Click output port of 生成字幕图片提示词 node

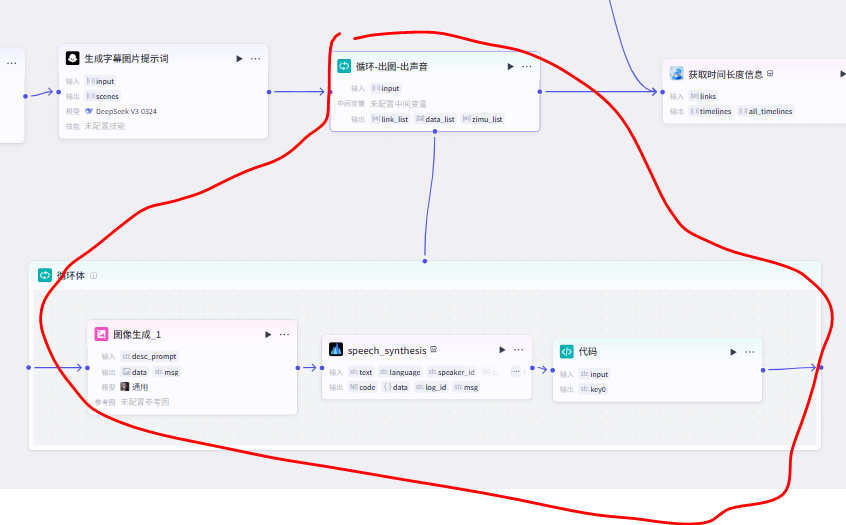(x=269, y=92)
